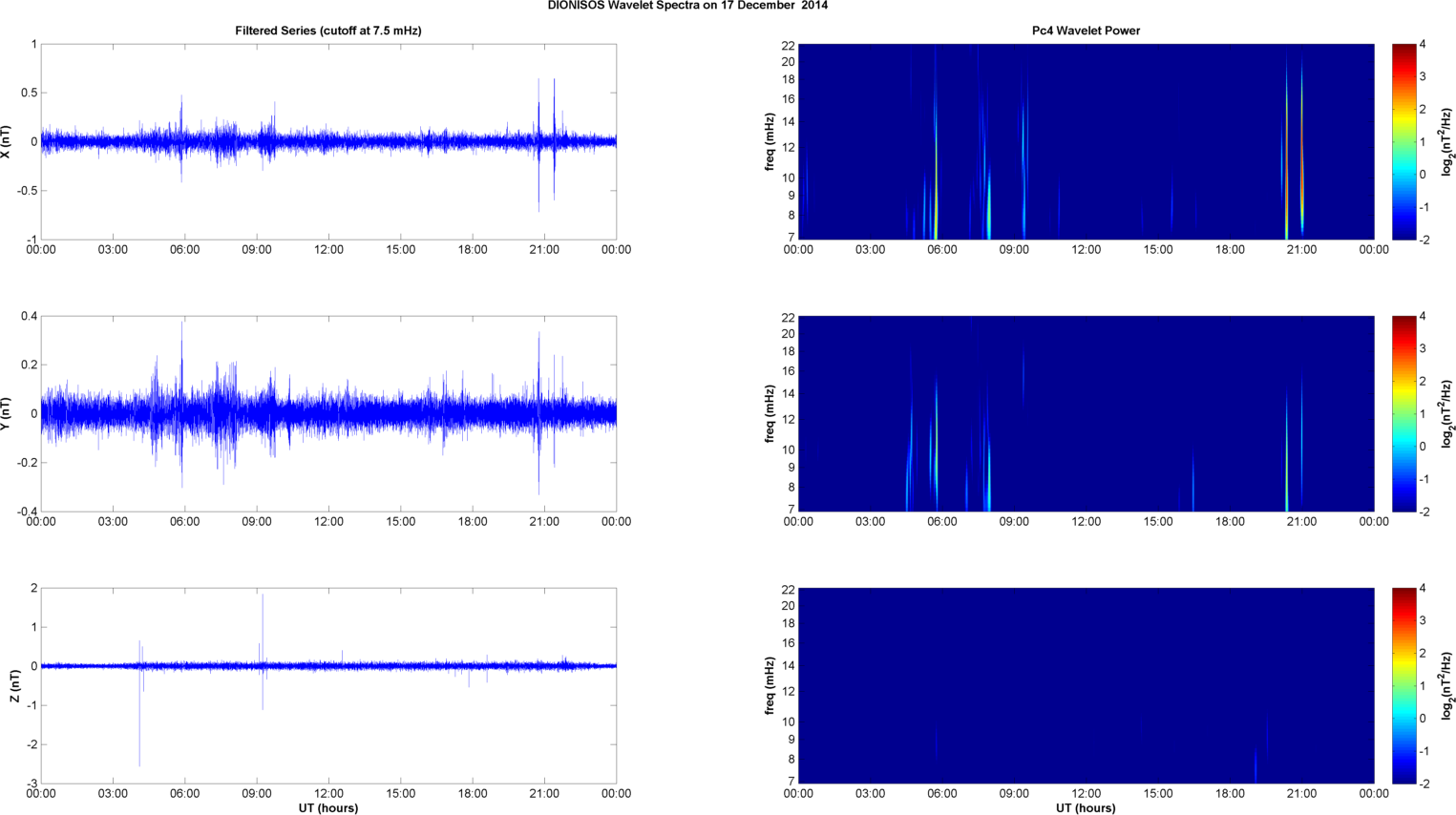
Task: Select freq (mHz) label of bottom spectrogram
Action: point(770,686)
